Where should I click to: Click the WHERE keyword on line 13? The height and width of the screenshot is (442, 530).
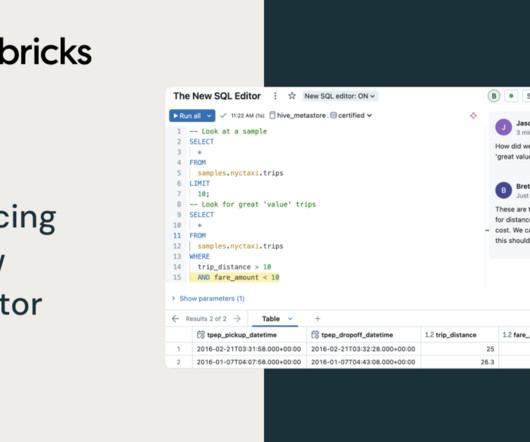[x=199, y=256]
